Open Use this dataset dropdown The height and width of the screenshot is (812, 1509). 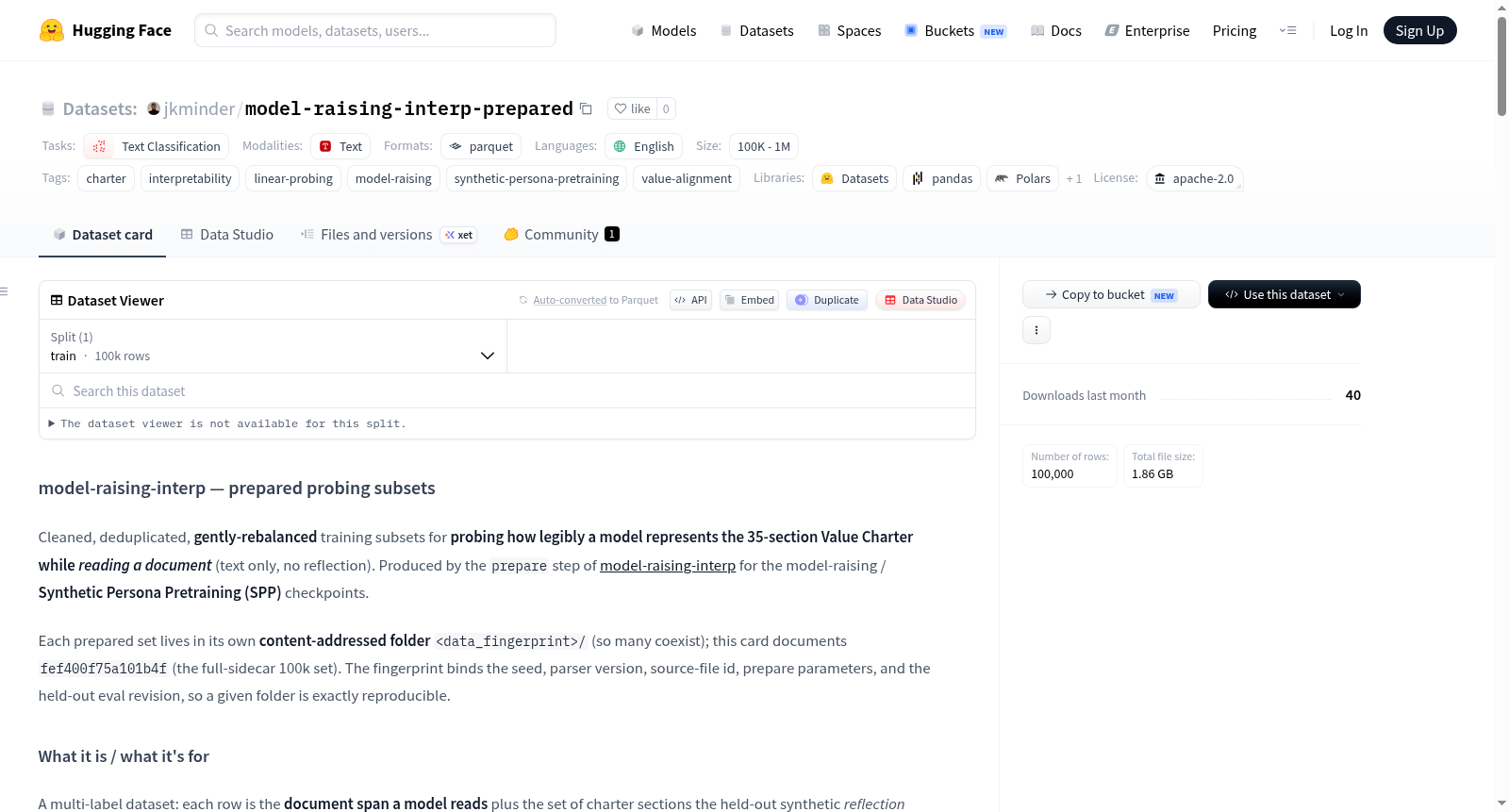1285,294
